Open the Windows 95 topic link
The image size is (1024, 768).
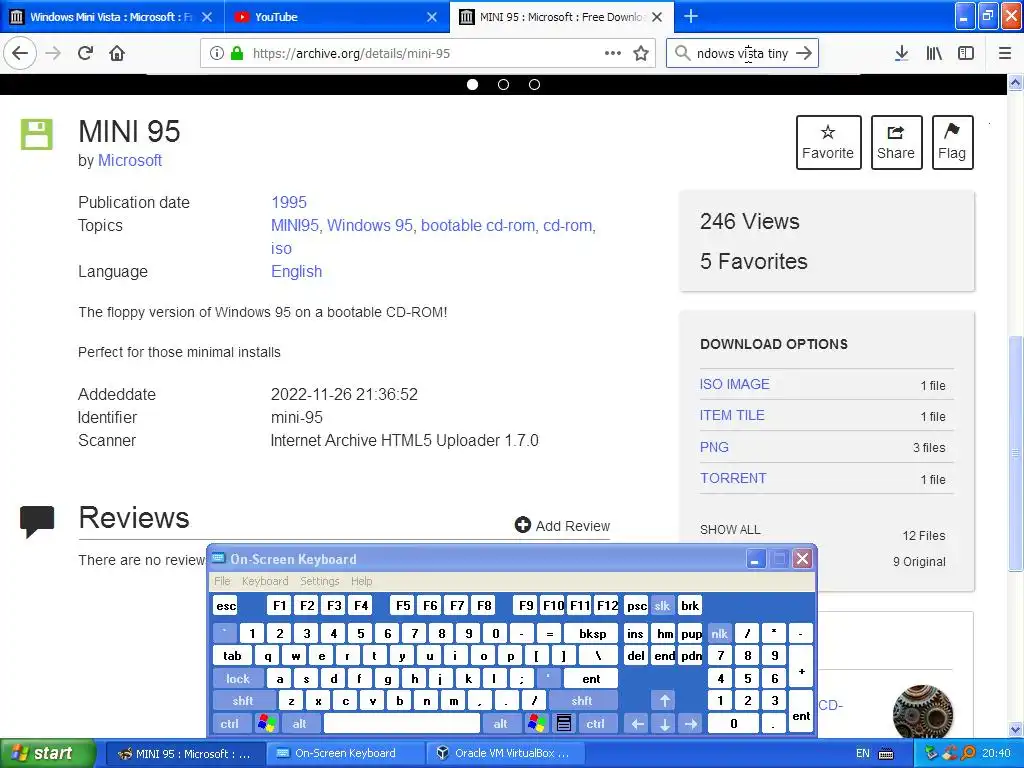point(370,225)
